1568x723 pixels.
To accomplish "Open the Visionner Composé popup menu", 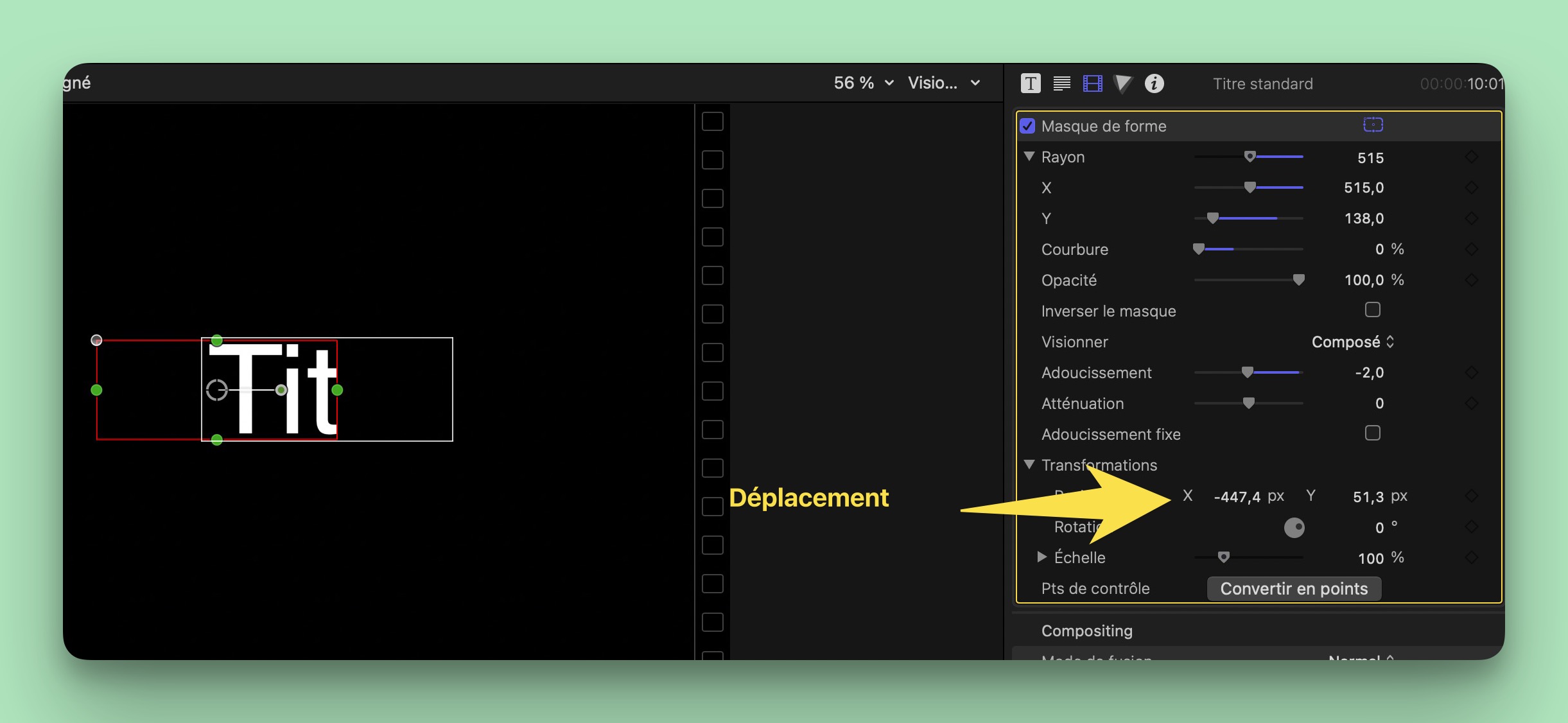I will point(1352,342).
